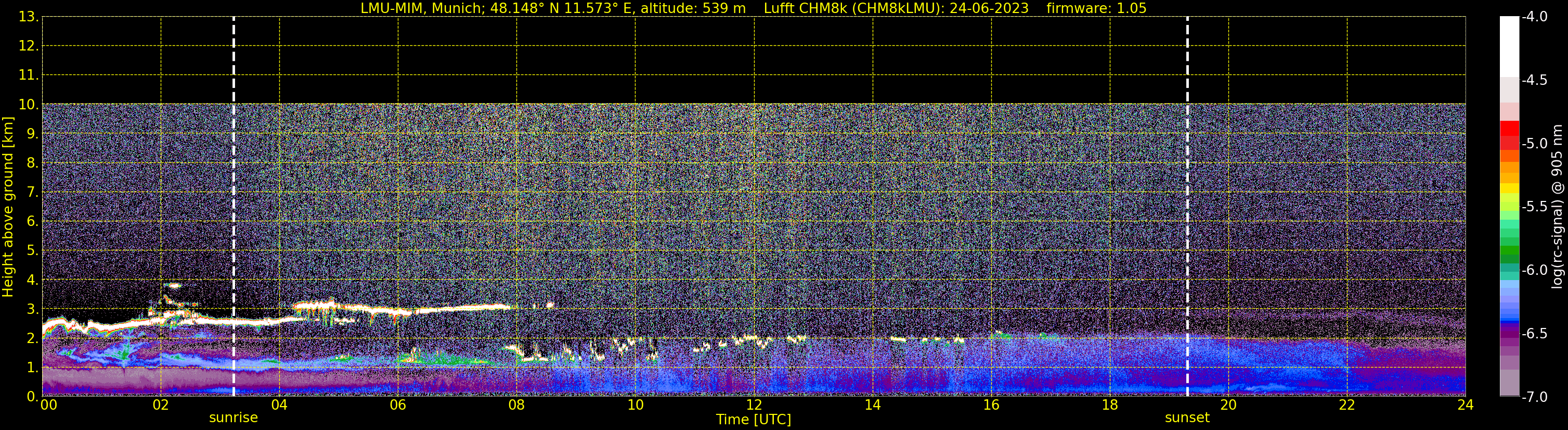Click the x-axis tick label '04'
This screenshot has height=430, width=1568.
click(279, 405)
